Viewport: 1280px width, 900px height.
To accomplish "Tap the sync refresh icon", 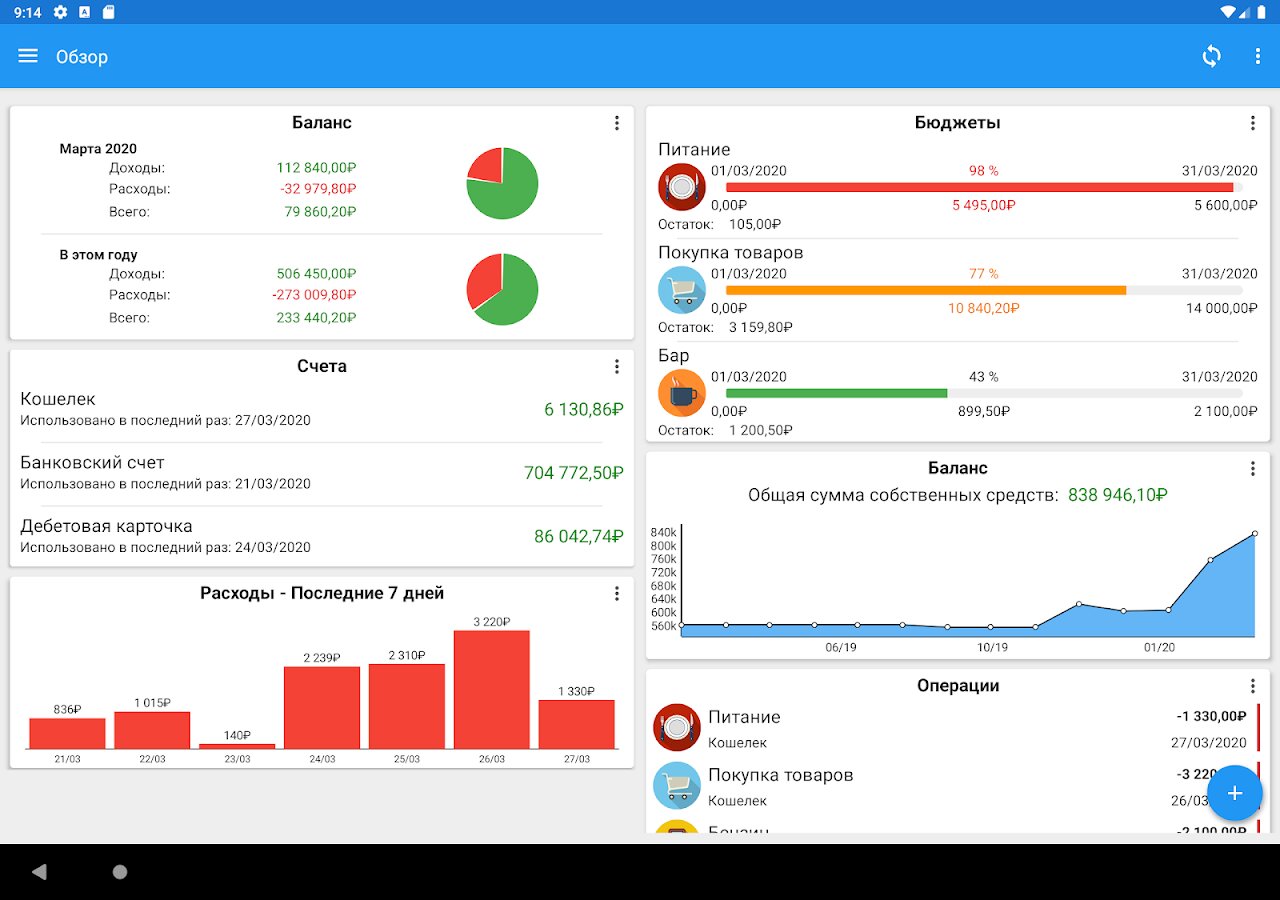I will click(1211, 56).
